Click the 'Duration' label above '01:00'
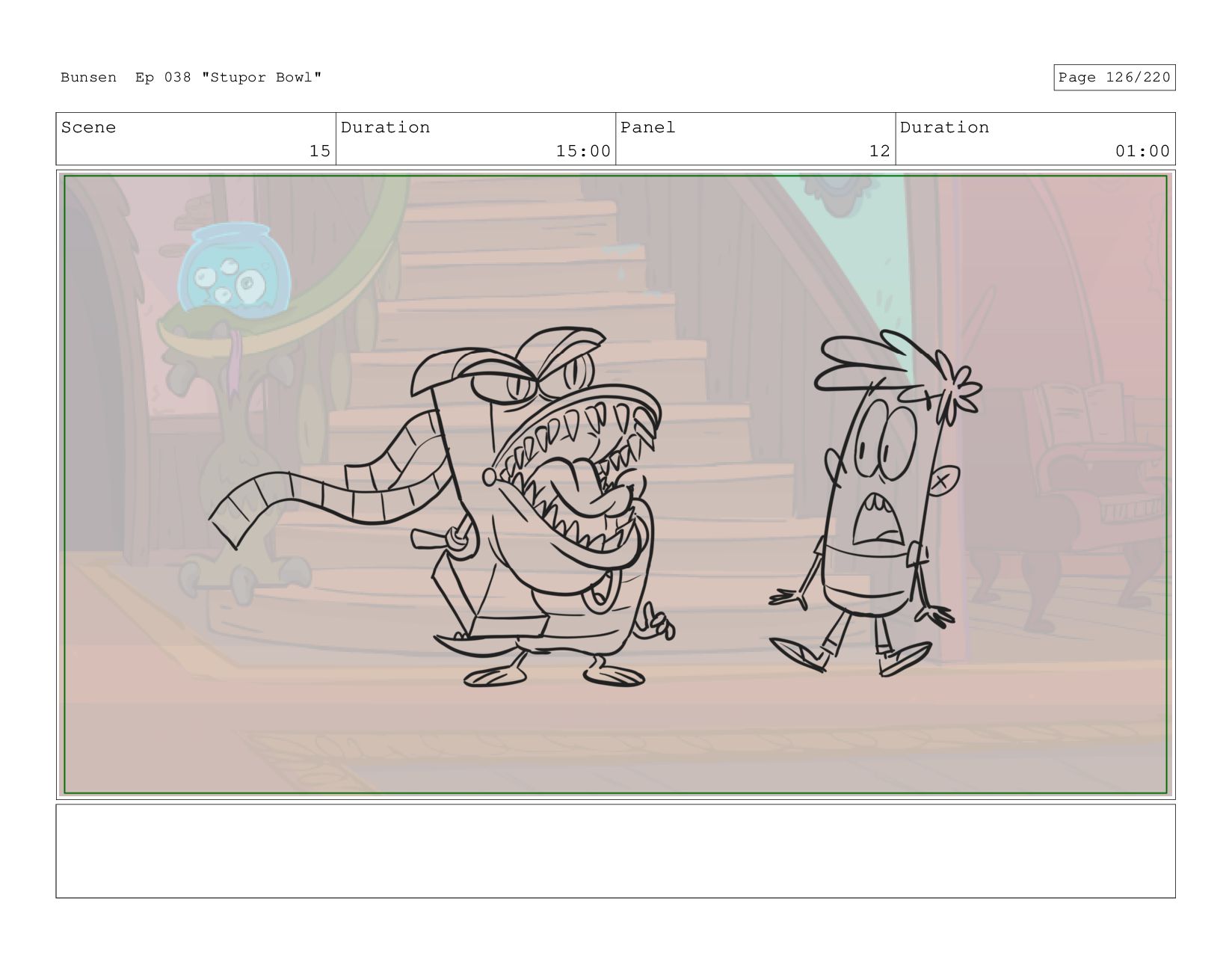The image size is (1232, 954). coord(944,127)
